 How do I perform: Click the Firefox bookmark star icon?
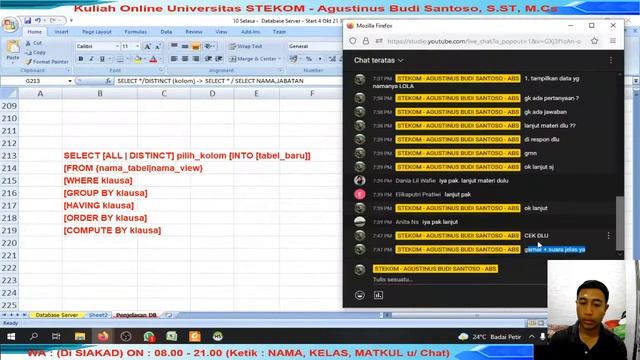point(595,41)
